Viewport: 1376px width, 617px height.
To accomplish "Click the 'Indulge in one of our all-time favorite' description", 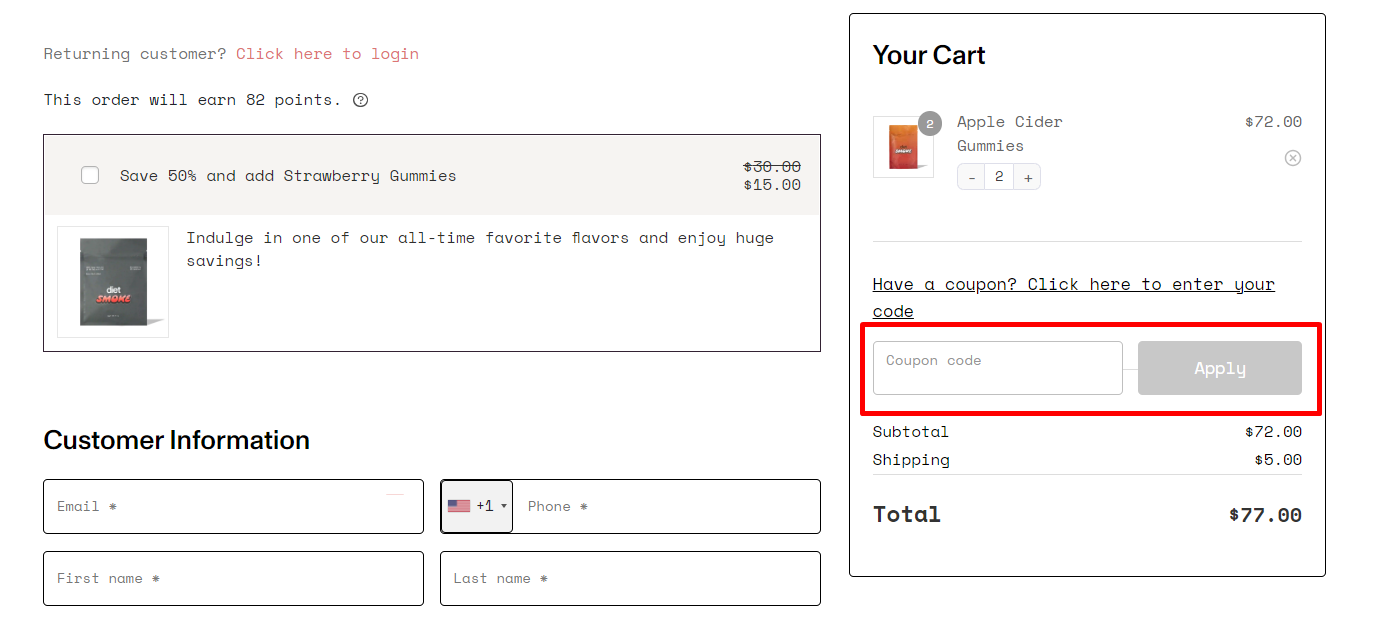I will pos(480,249).
